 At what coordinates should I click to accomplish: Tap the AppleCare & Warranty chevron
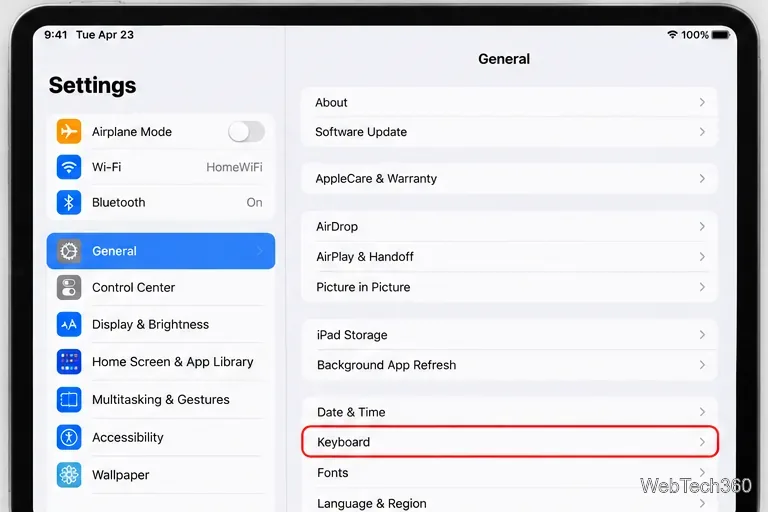point(702,178)
